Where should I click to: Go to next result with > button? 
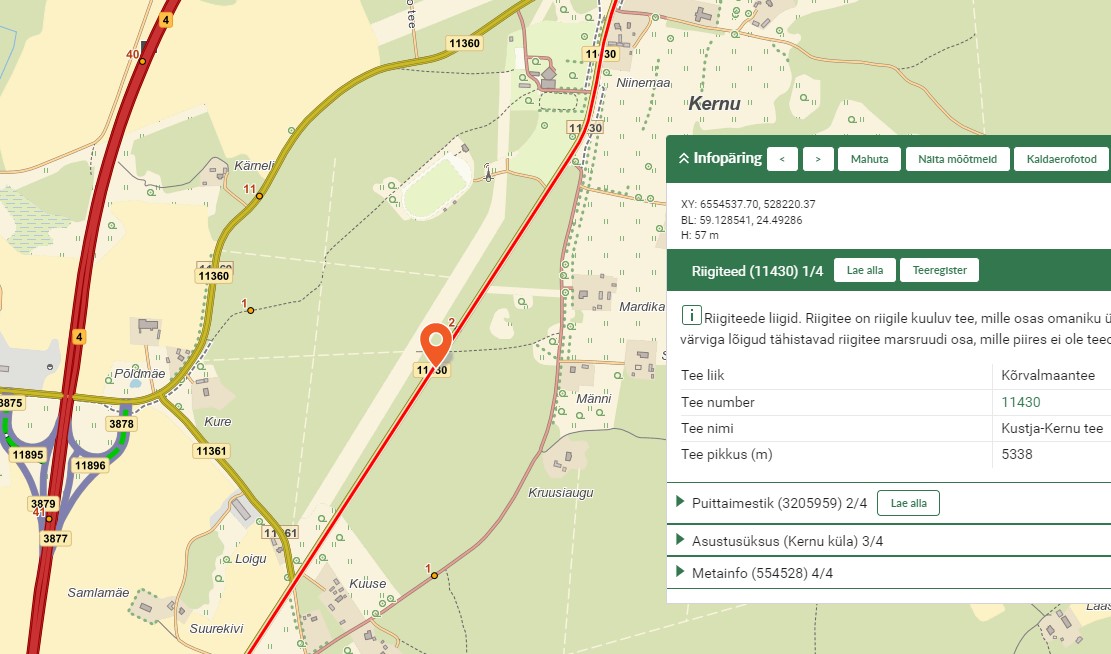click(x=818, y=159)
